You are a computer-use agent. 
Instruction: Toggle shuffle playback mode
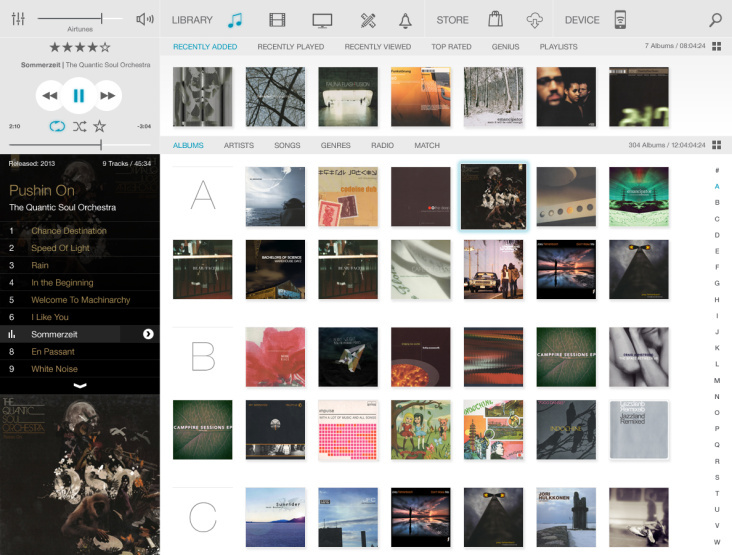click(x=79, y=126)
